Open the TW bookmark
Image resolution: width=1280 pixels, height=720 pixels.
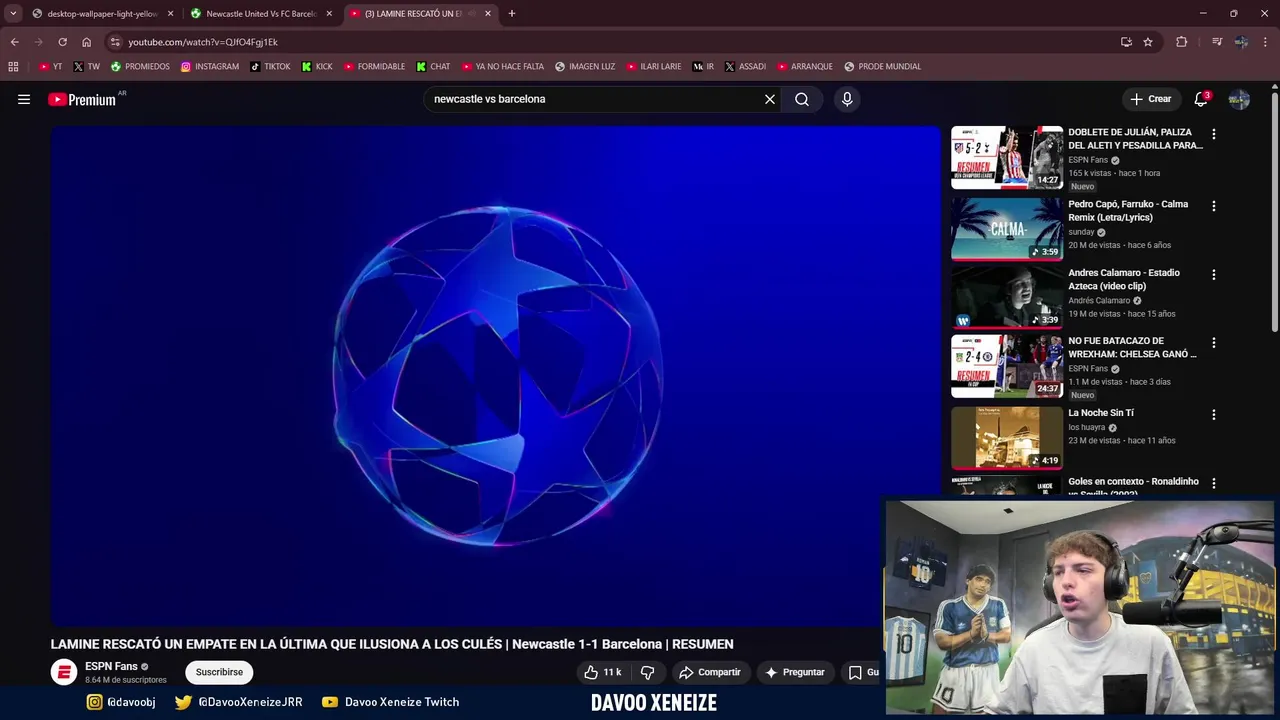tap(86, 66)
